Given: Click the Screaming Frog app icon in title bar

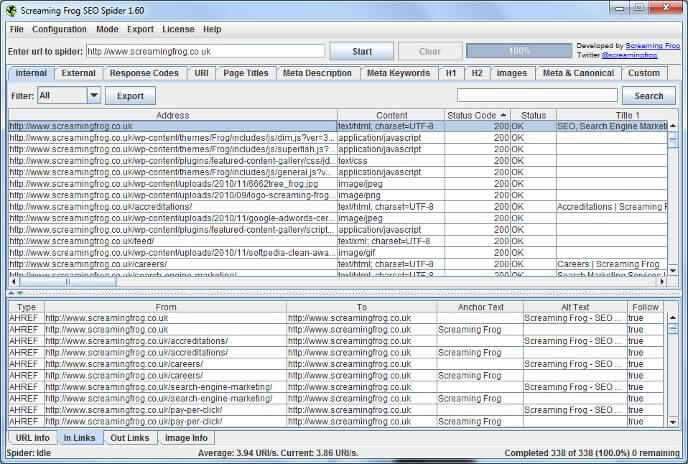Looking at the screenshot, I should coord(11,9).
